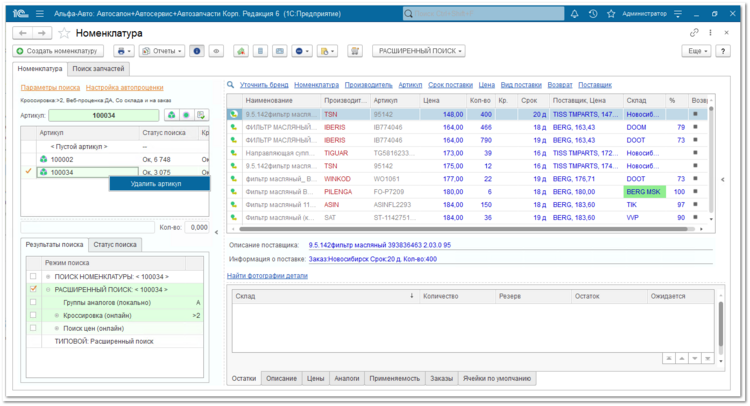Check ПОИСК НОМЕНКЛАТУРЫ search mode checkbox

pyautogui.click(x=33, y=276)
